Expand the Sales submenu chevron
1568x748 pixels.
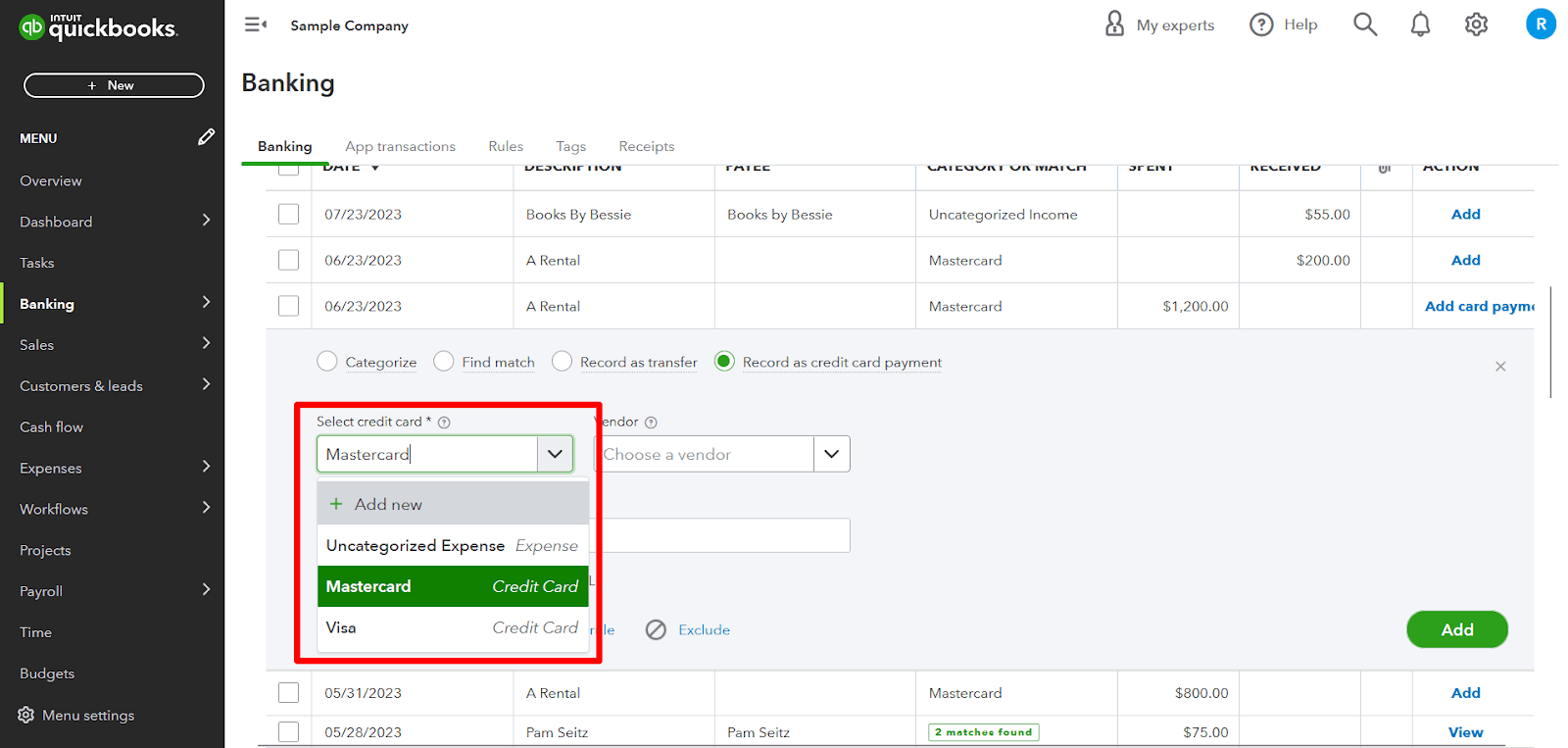pos(206,344)
